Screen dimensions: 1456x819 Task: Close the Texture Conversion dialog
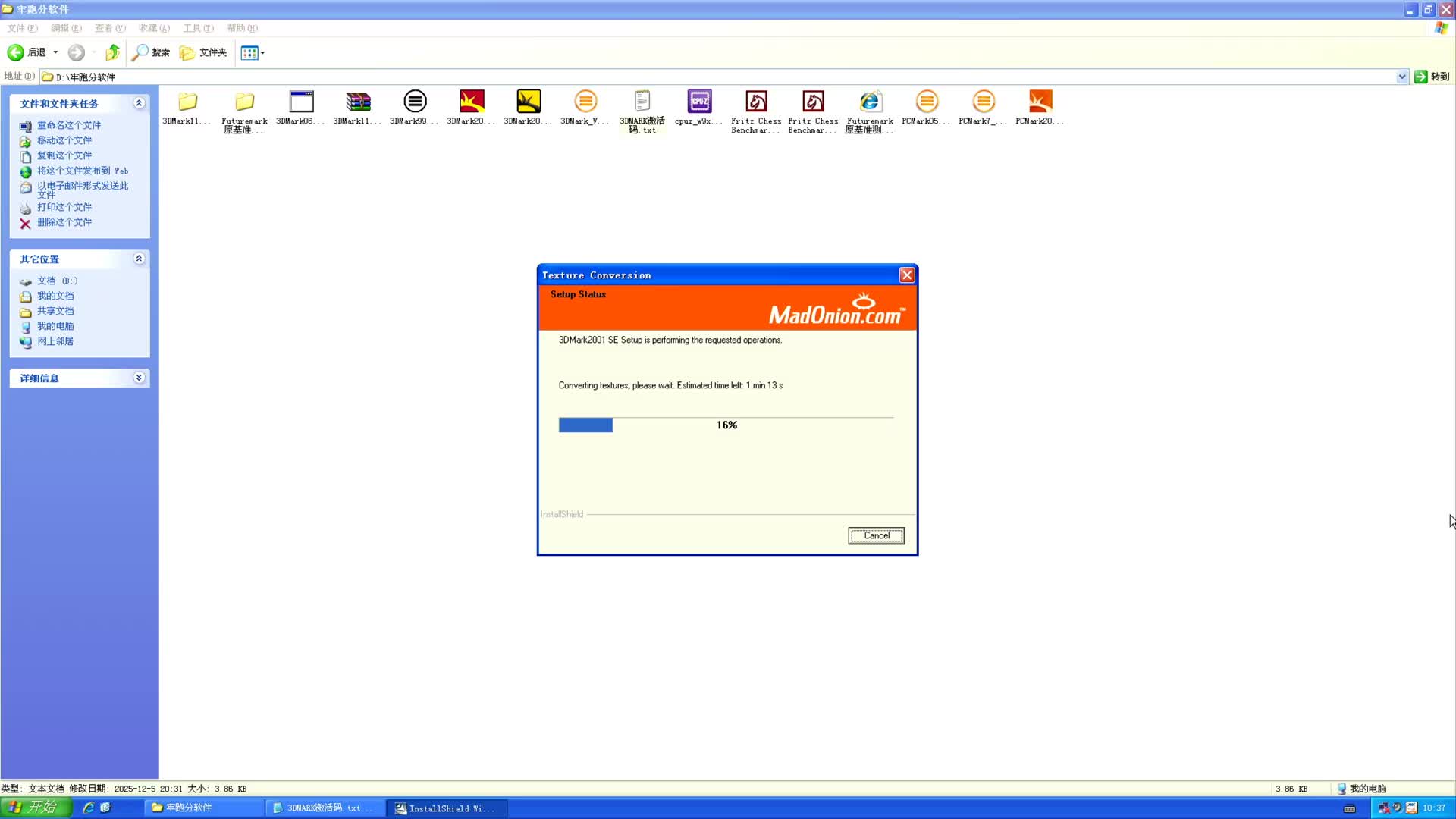[906, 275]
